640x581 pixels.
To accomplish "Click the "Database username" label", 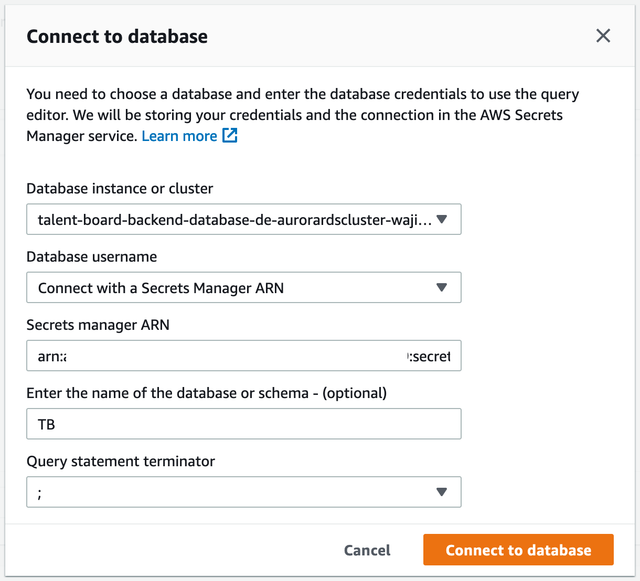I will coord(91,257).
